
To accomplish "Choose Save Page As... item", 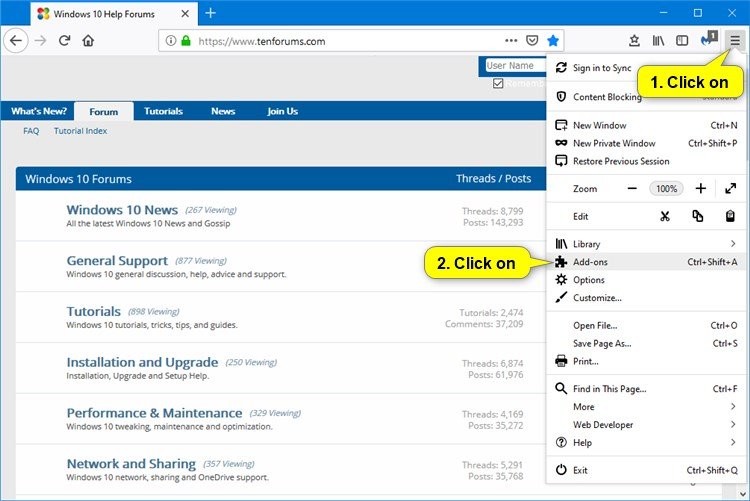I will point(647,344).
